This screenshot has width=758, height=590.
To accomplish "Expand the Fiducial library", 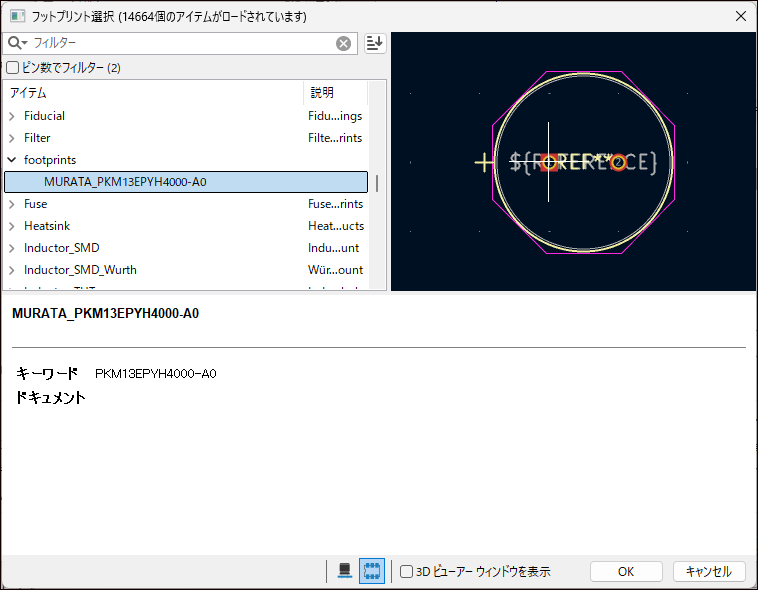I will click(12, 116).
